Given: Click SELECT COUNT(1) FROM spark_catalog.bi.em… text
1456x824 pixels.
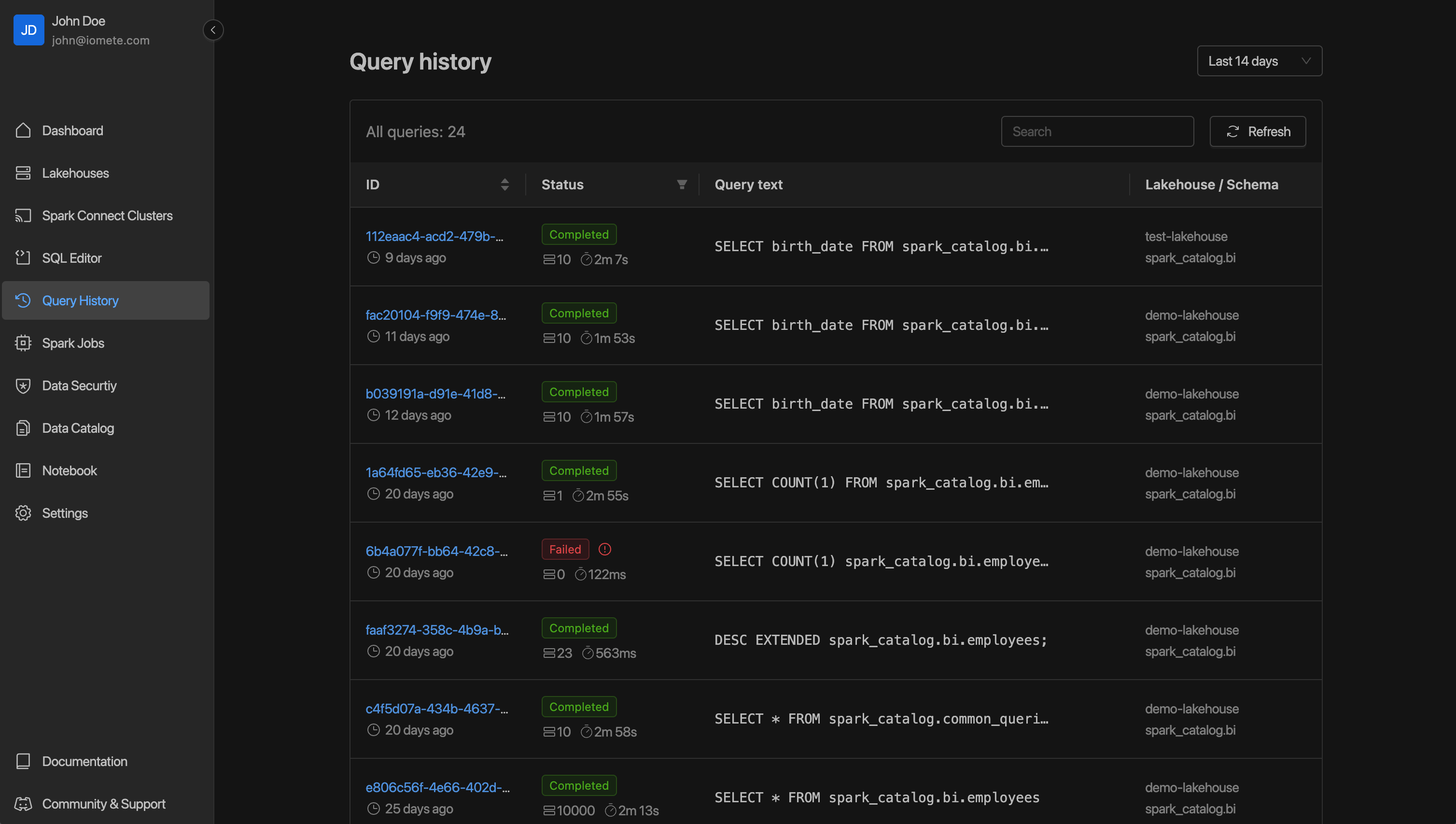Looking at the screenshot, I should click(x=881, y=483).
